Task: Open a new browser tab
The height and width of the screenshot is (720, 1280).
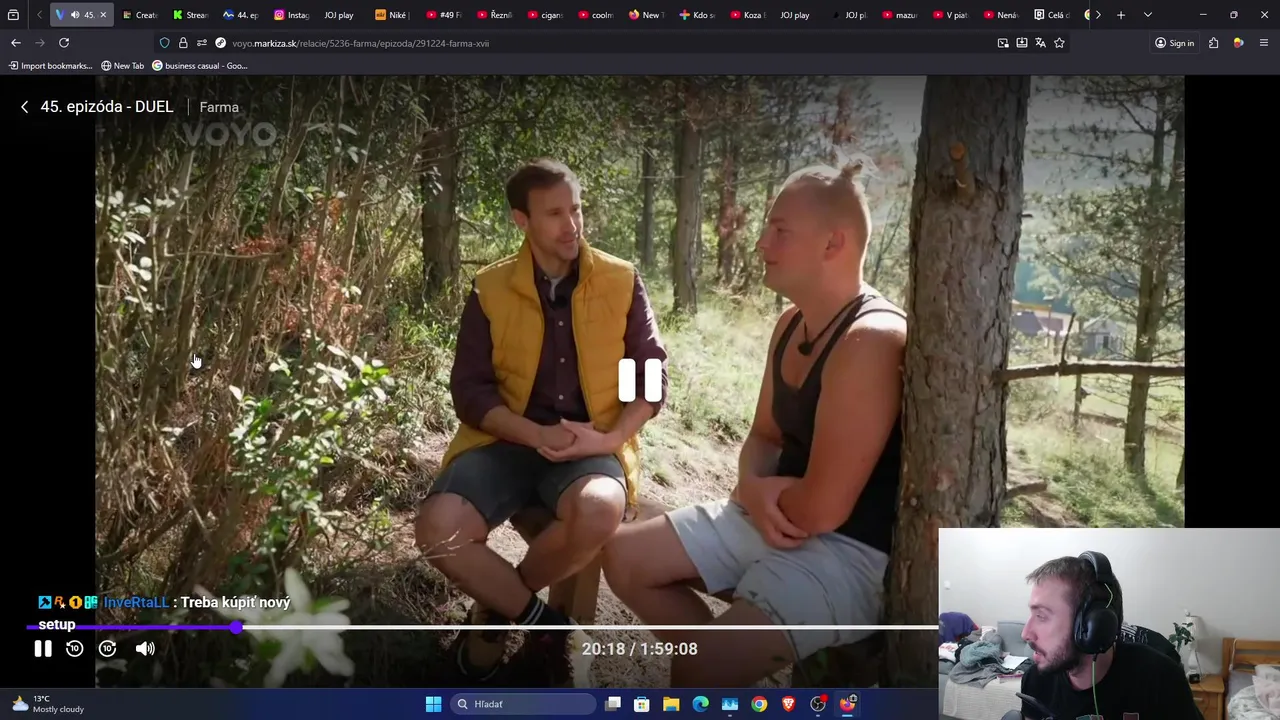Action: pyautogui.click(x=1121, y=15)
